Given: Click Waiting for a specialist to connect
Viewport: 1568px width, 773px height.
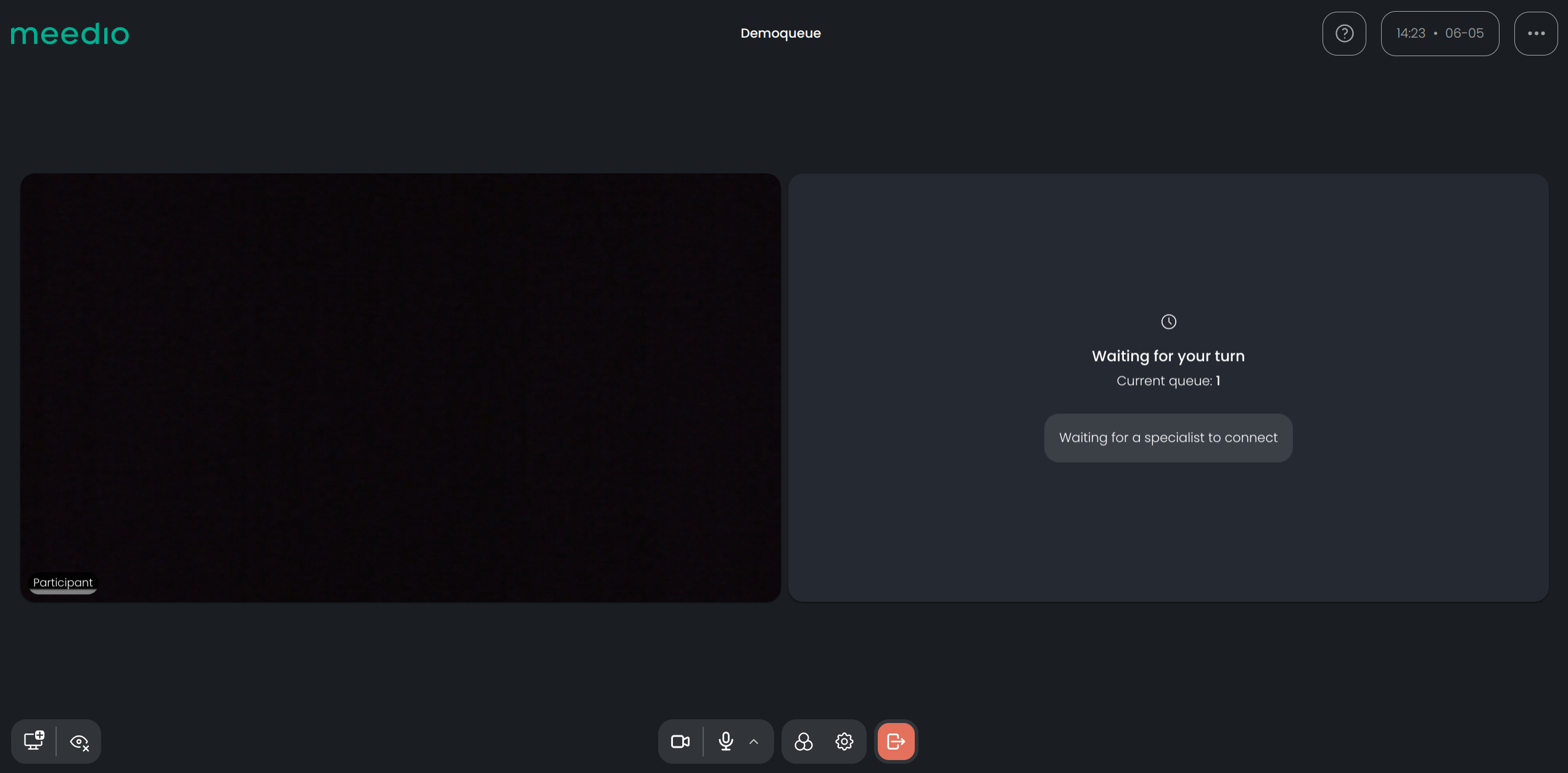Looking at the screenshot, I should pyautogui.click(x=1168, y=437).
